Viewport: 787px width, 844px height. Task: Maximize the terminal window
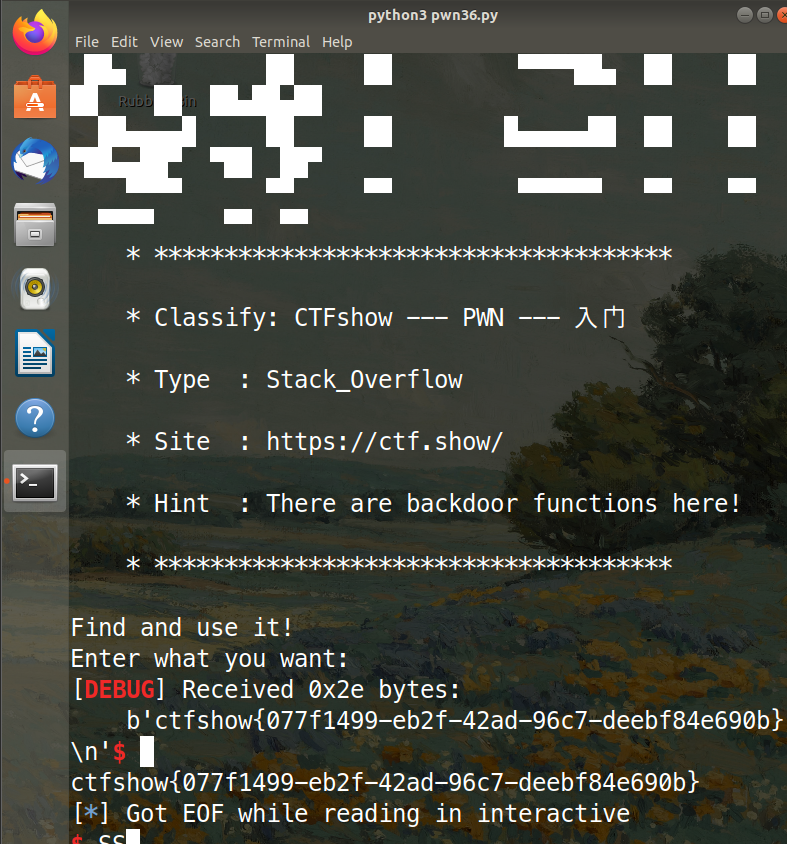(765, 15)
